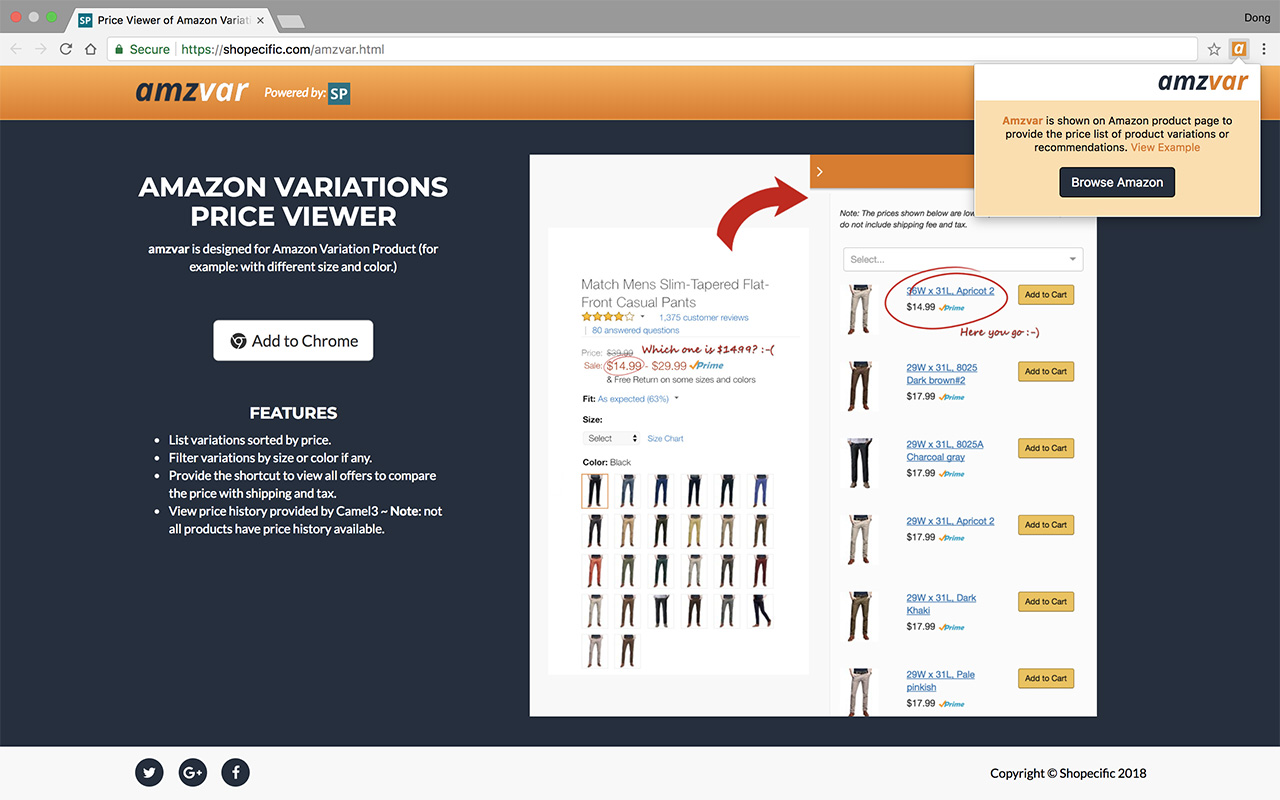This screenshot has width=1280, height=800.
Task: Click the amzvar logo in the page header
Action: coord(192,92)
